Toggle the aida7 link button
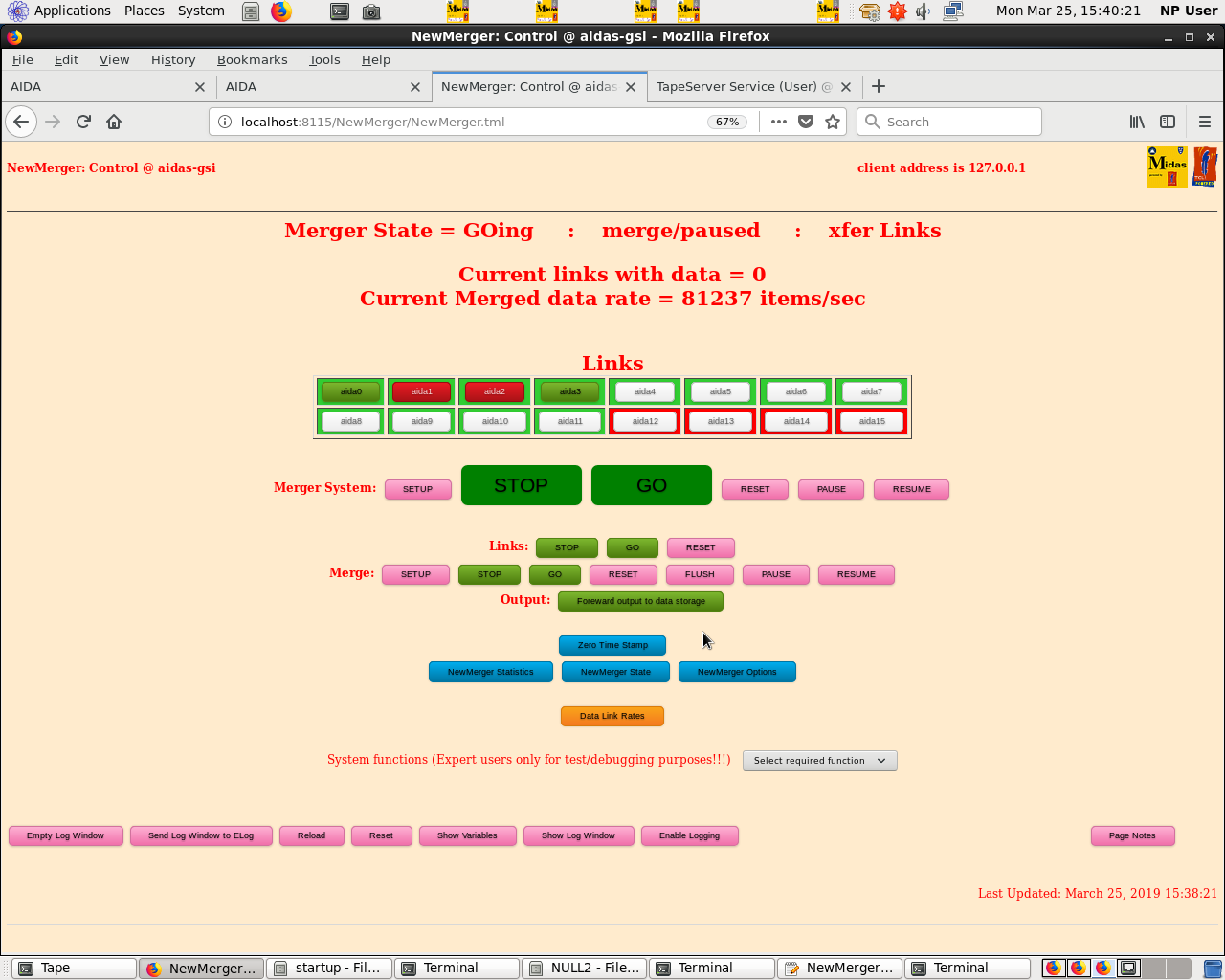The image size is (1225, 980). (x=871, y=391)
